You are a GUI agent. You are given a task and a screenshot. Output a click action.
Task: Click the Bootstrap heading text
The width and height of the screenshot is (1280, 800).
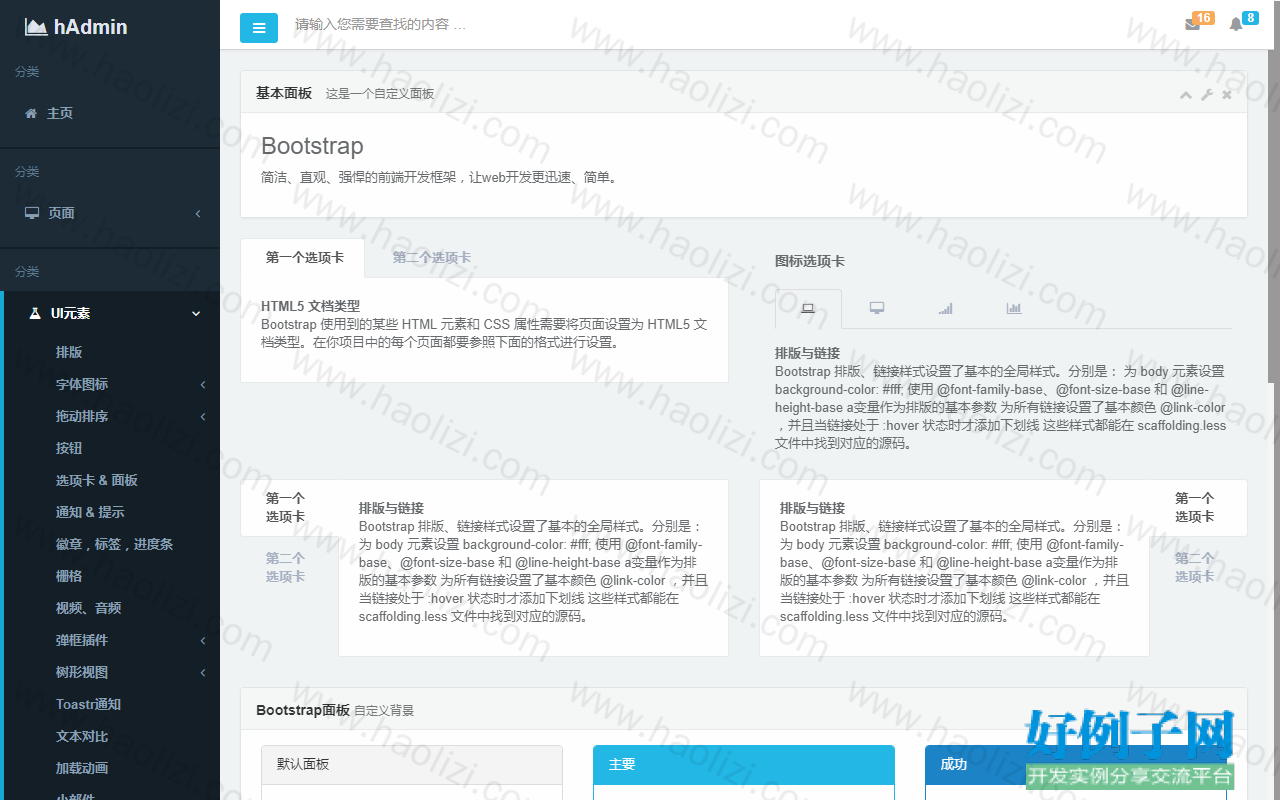[312, 146]
